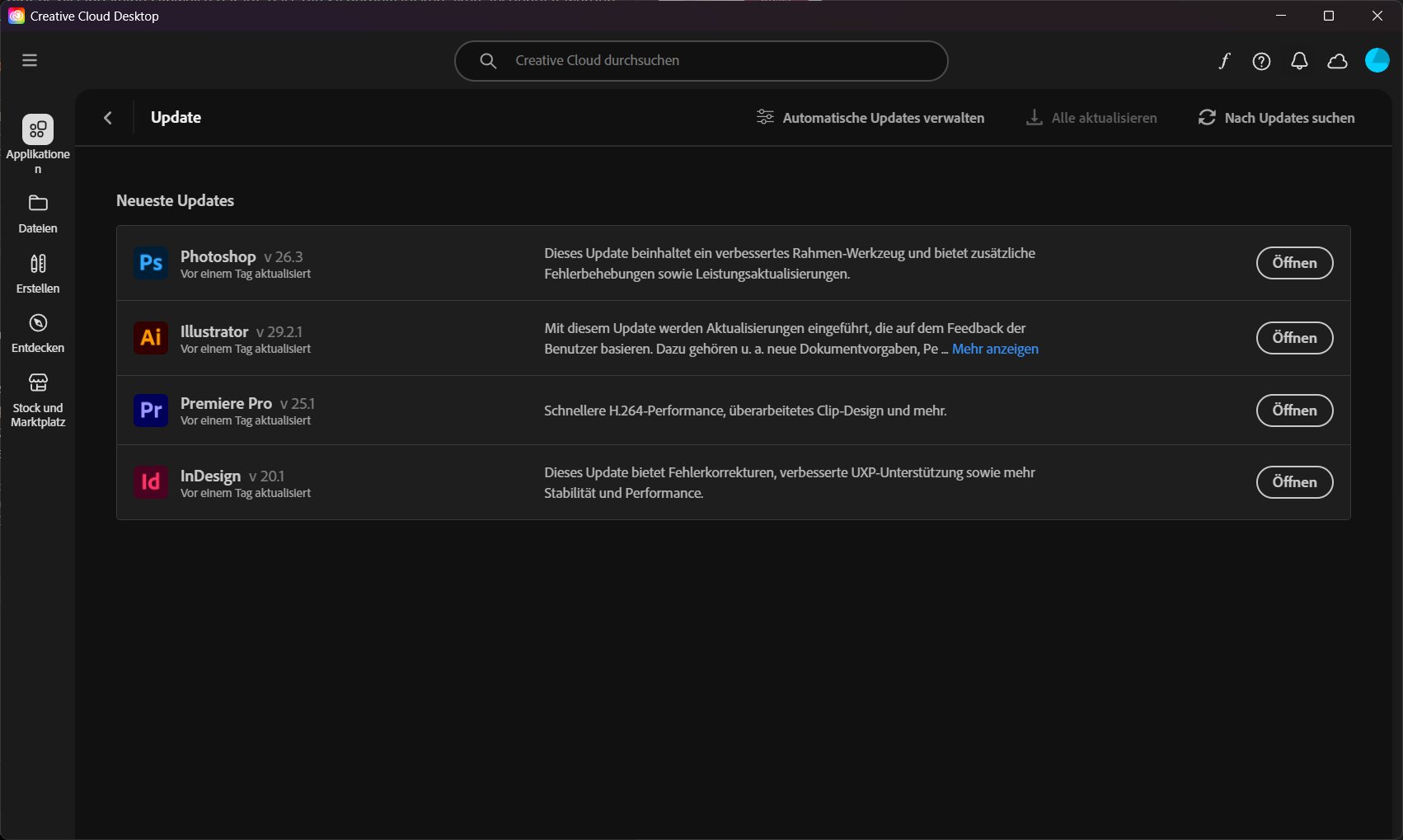The height and width of the screenshot is (840, 1403).
Task: Click the Premiere Pro app icon
Action: 151,410
